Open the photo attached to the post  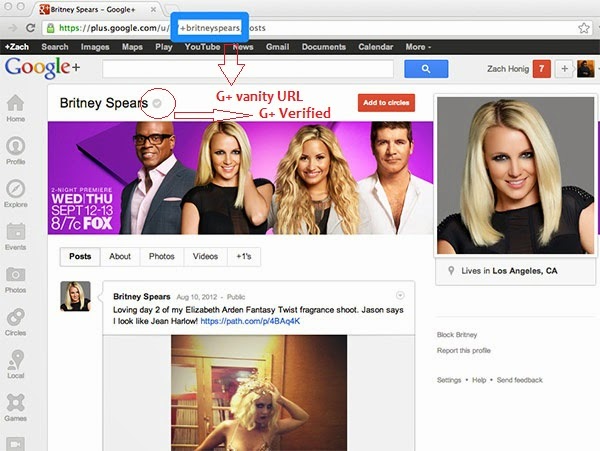[259, 393]
